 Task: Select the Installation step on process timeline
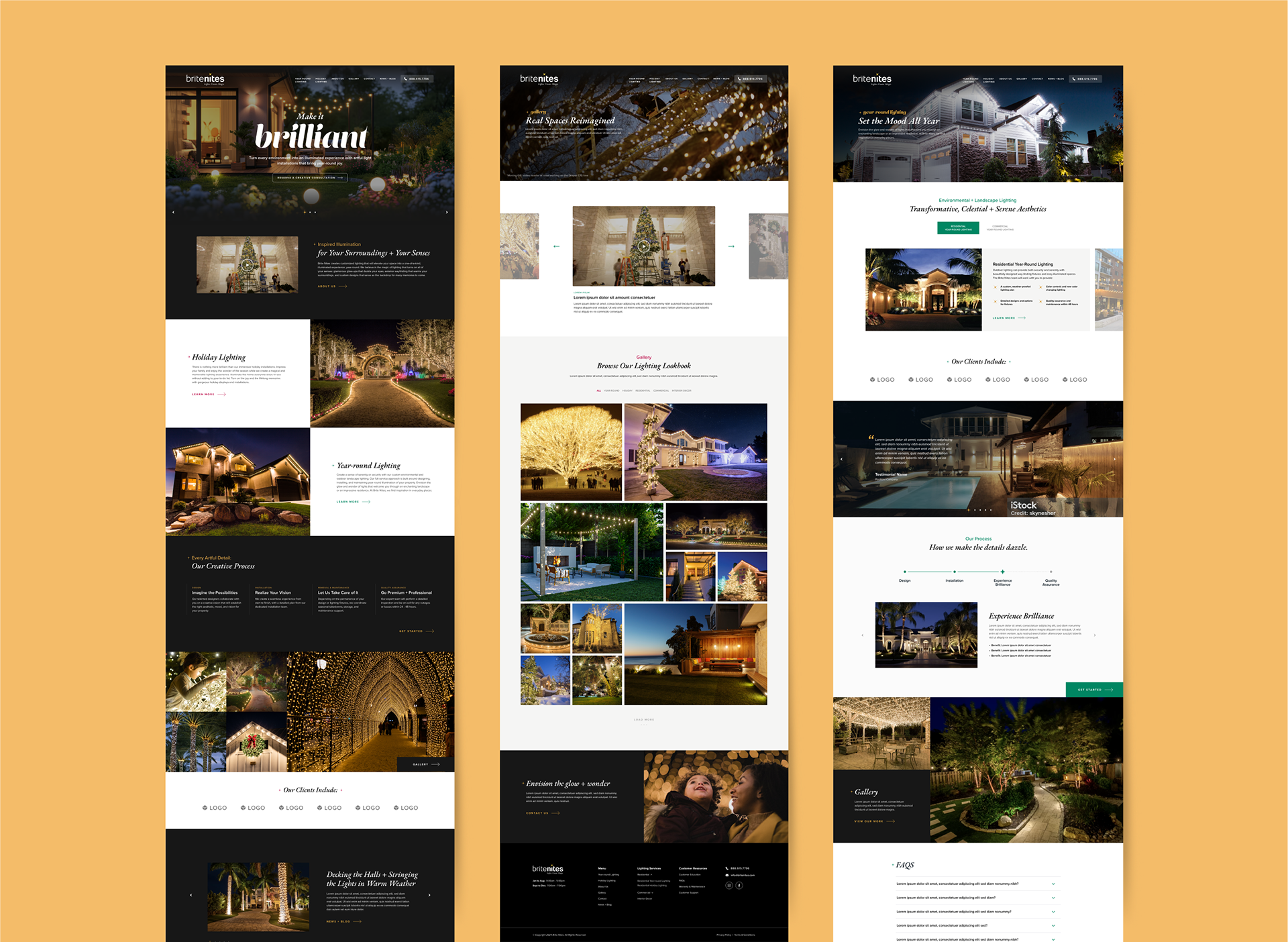(x=954, y=572)
